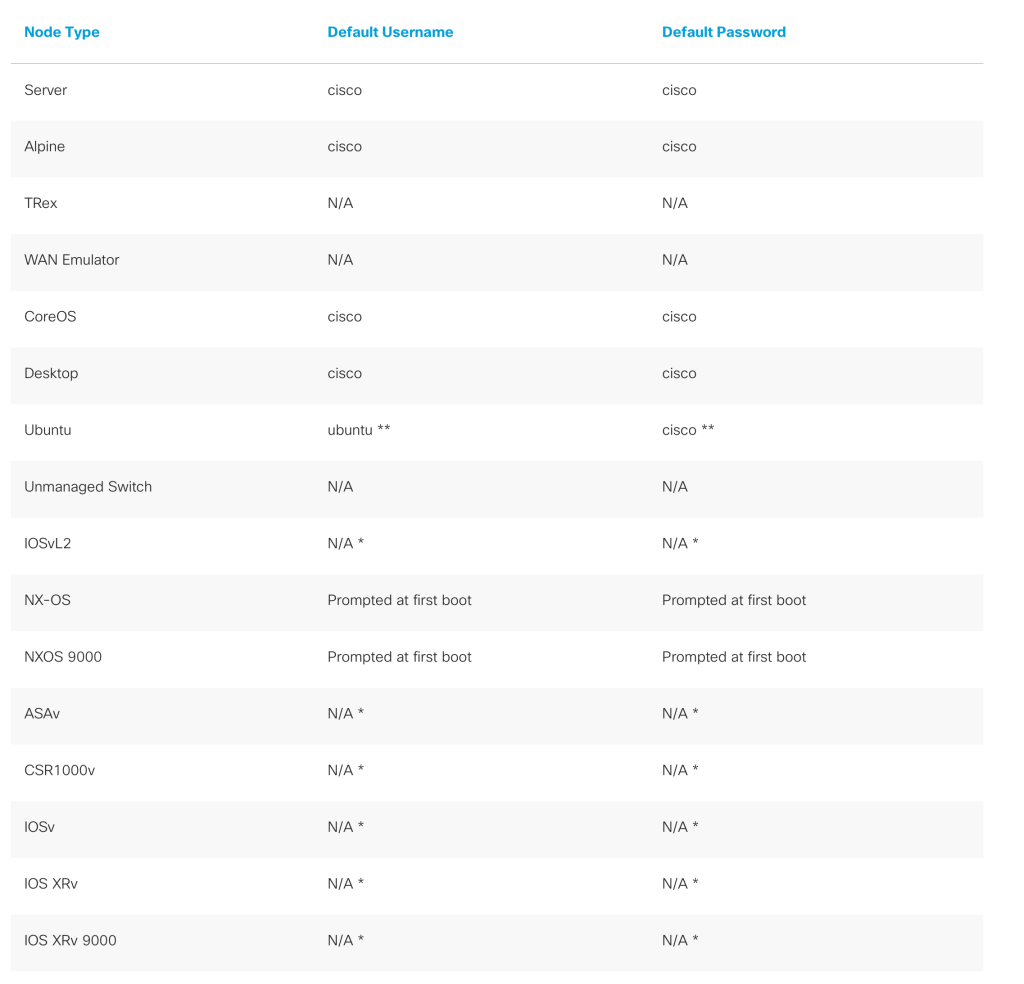Click the cisco ** password for Ubuntu
Screen dimensions: 1024x984
click(x=688, y=430)
